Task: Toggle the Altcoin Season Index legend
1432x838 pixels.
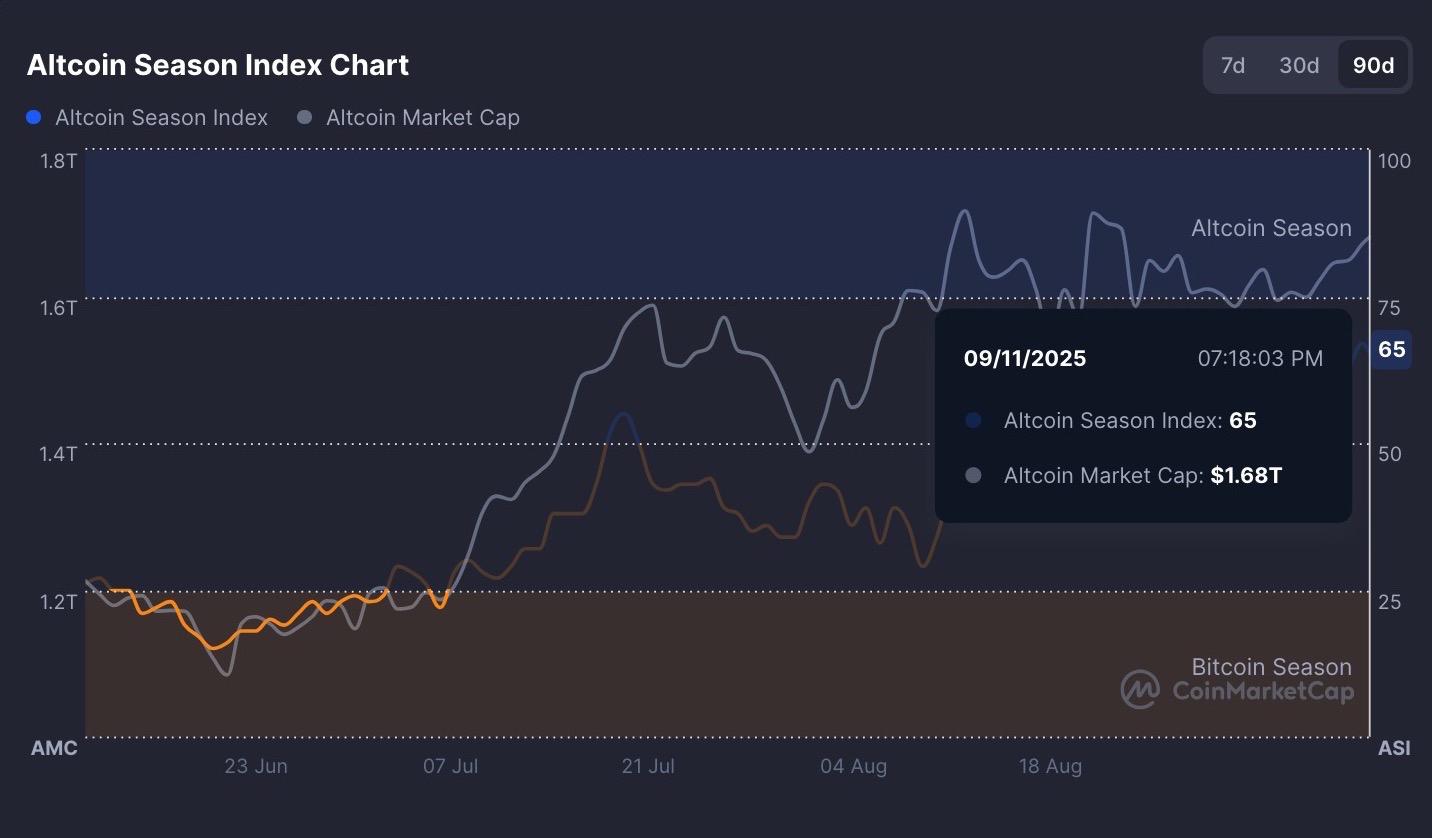Action: point(161,117)
